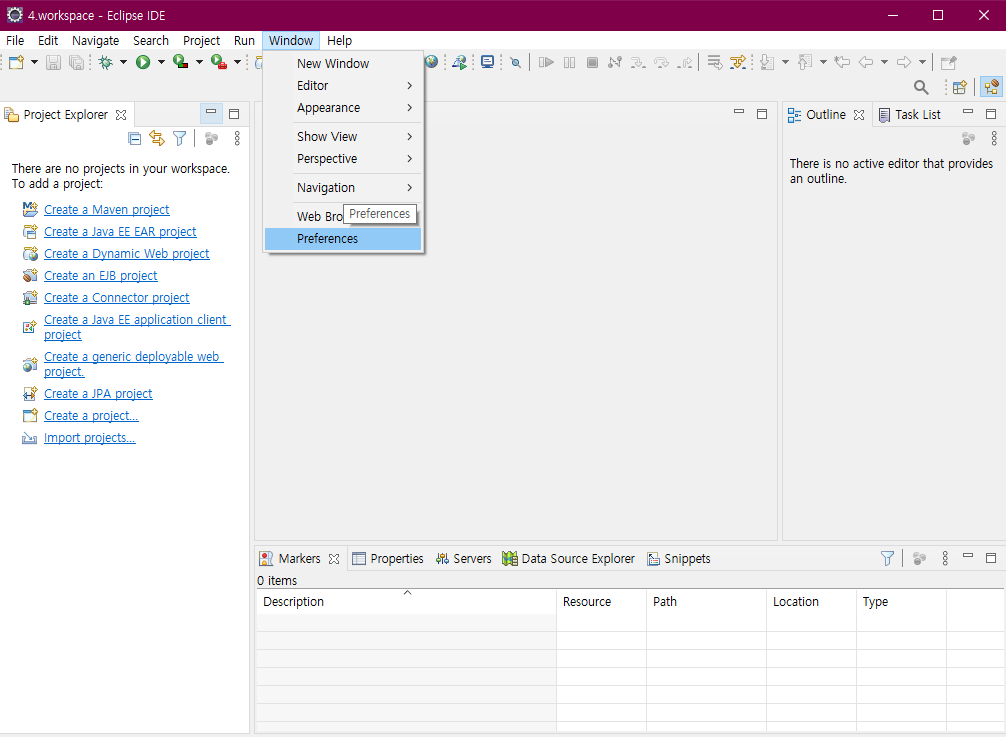Switch to Data Source Explorer tab

click(x=568, y=559)
